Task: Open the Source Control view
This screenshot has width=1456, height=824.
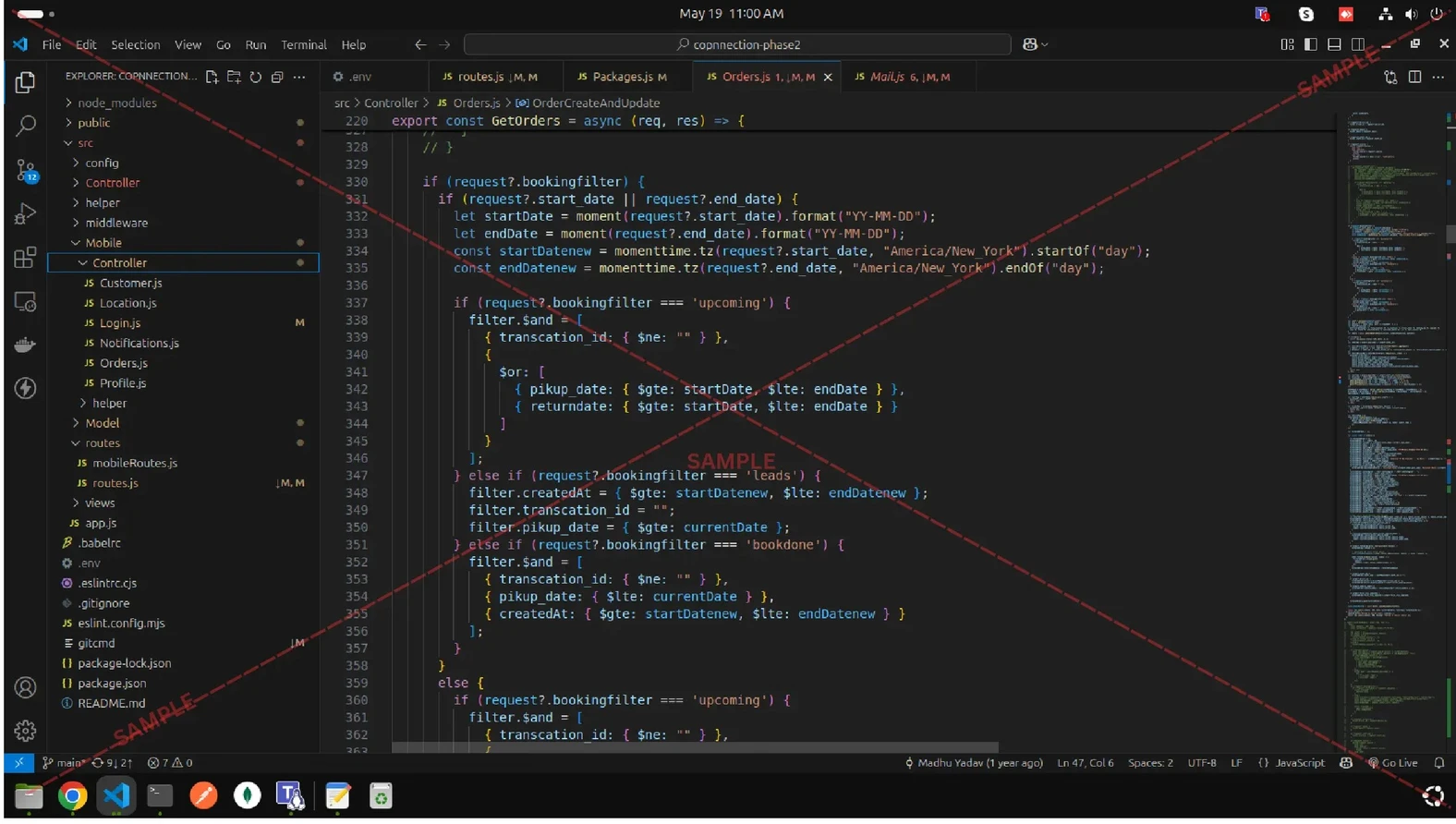Action: (26, 170)
